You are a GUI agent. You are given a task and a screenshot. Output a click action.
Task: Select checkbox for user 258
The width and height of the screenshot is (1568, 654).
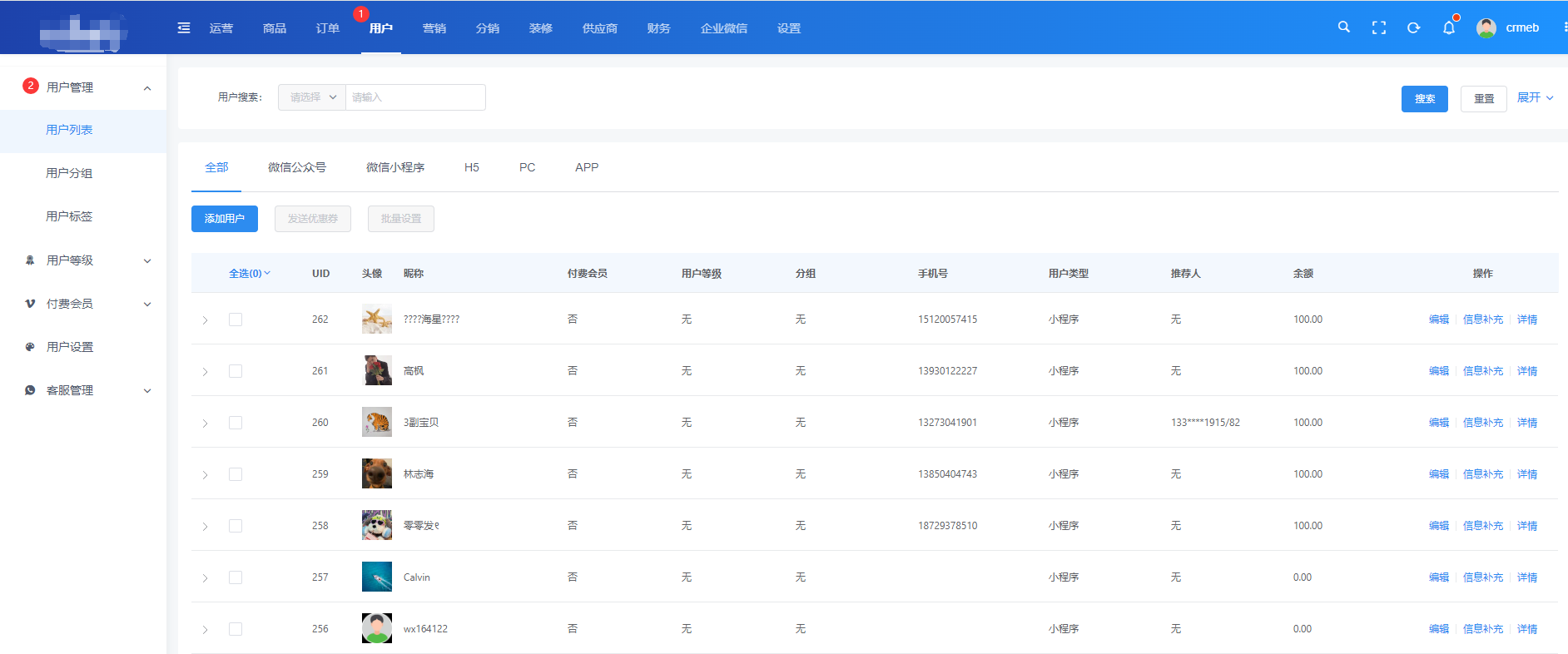236,526
